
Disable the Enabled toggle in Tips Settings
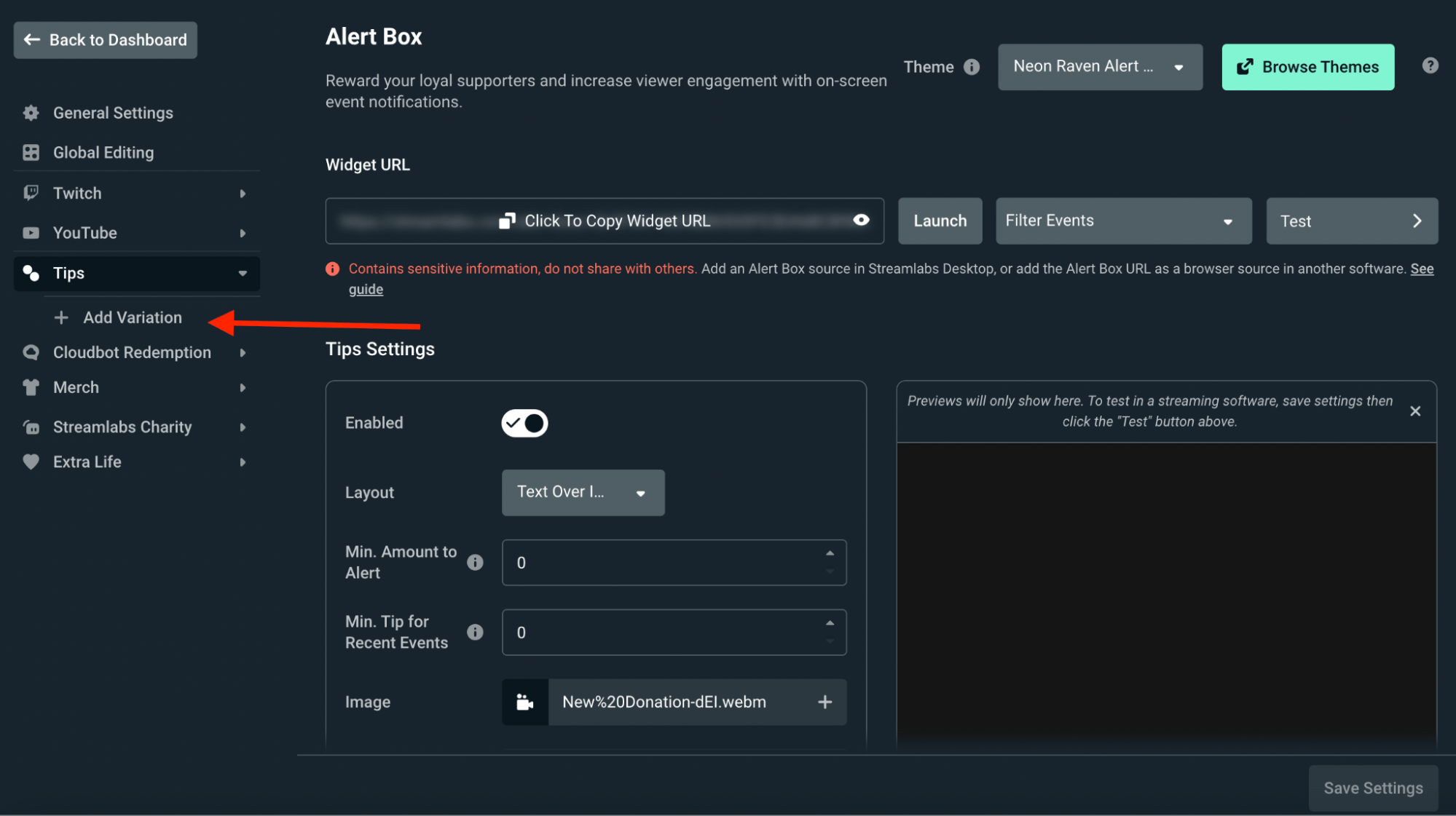click(x=524, y=423)
